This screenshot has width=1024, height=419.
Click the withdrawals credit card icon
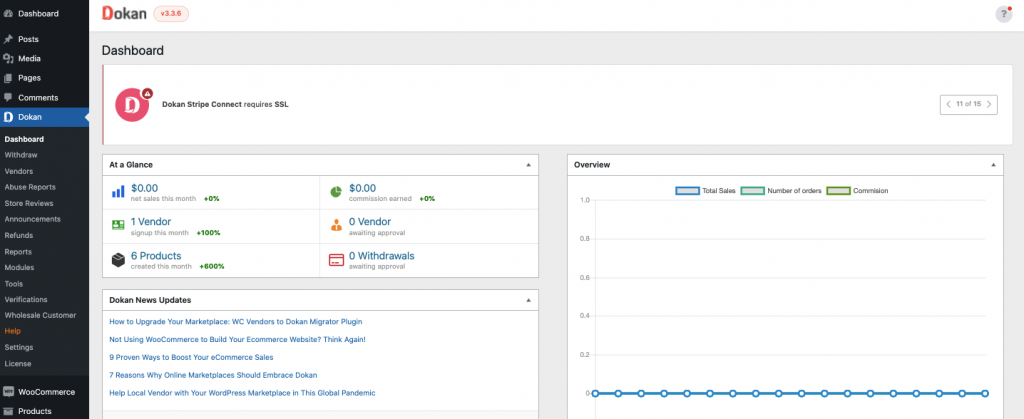(336, 260)
